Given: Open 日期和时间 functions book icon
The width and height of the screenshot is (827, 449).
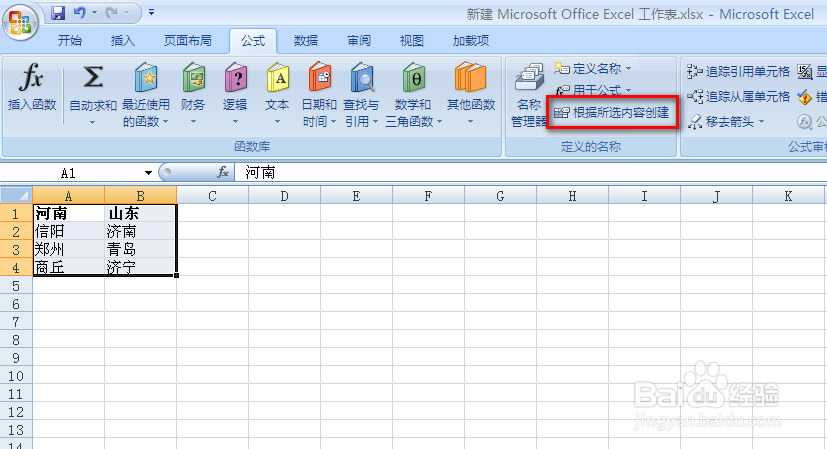Looking at the screenshot, I should [319, 78].
